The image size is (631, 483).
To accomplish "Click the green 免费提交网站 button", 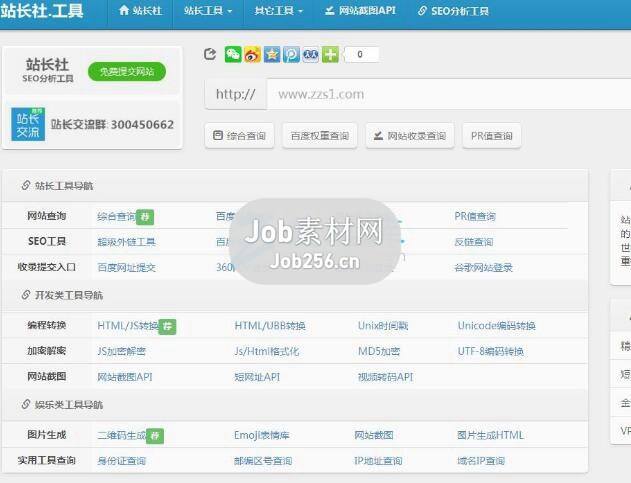I will tap(127, 72).
